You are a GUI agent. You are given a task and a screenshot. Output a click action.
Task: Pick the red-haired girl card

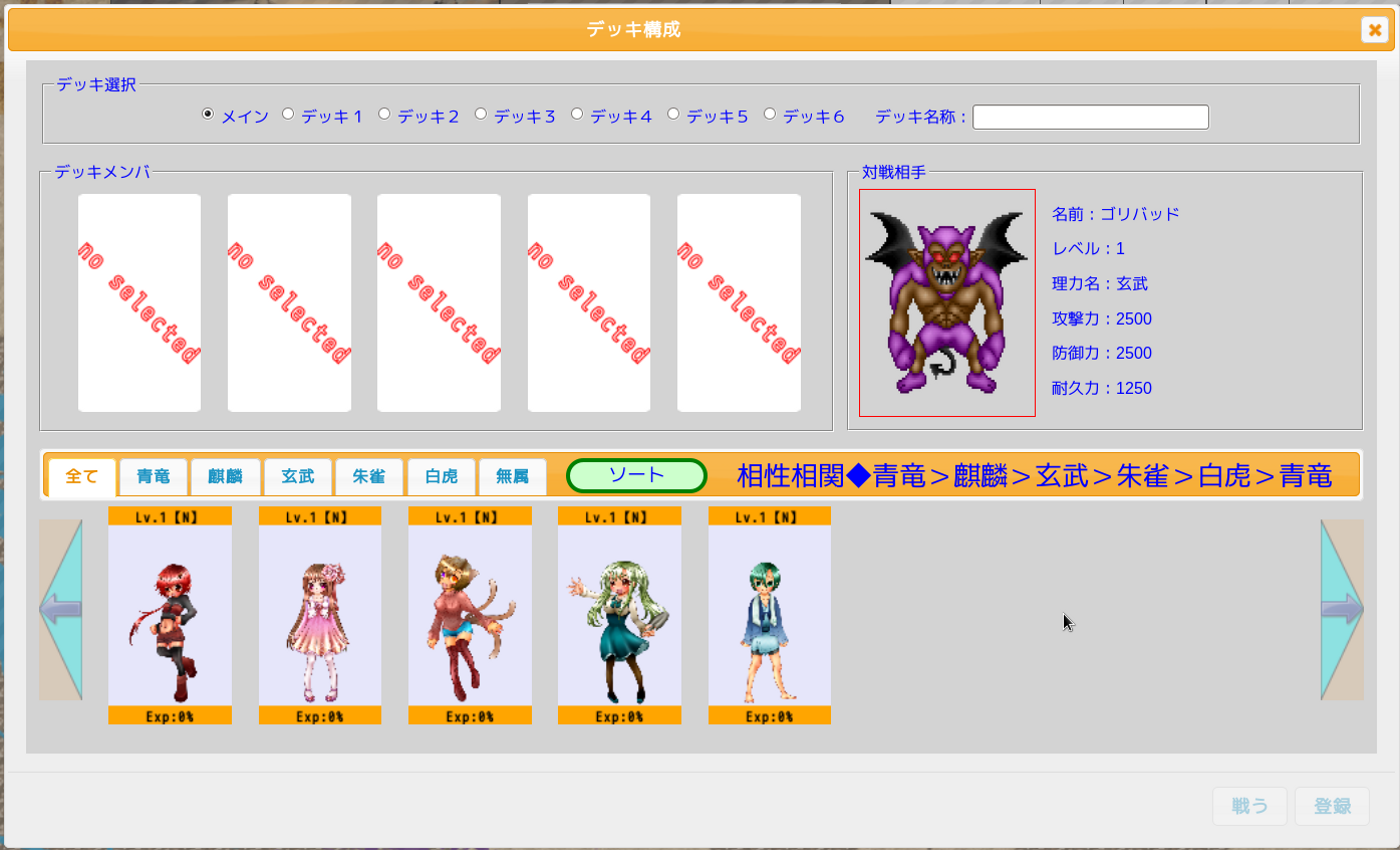tap(170, 615)
